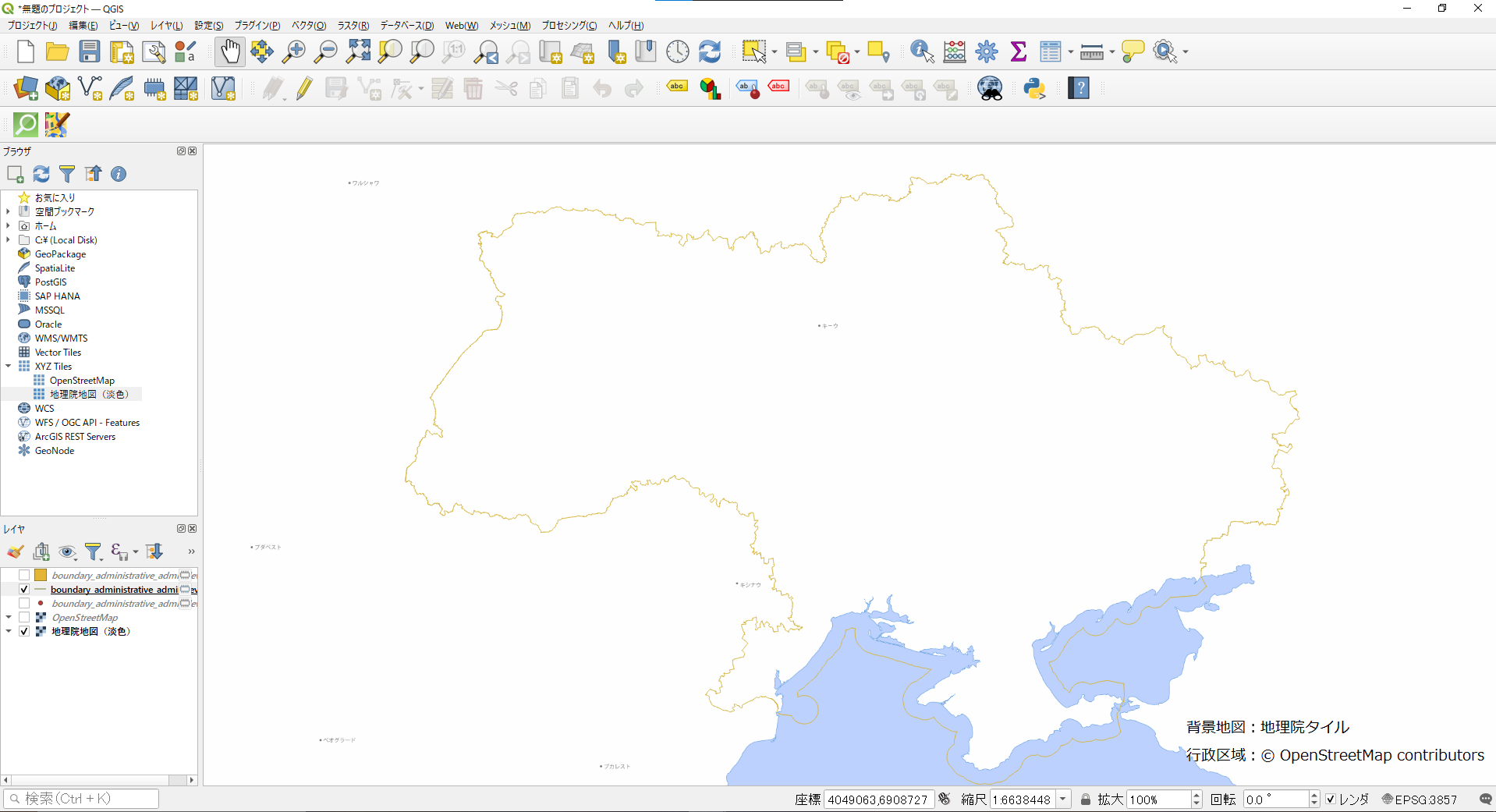Click Zoom Full extent icon
The width and height of the screenshot is (1496, 812).
click(x=357, y=51)
